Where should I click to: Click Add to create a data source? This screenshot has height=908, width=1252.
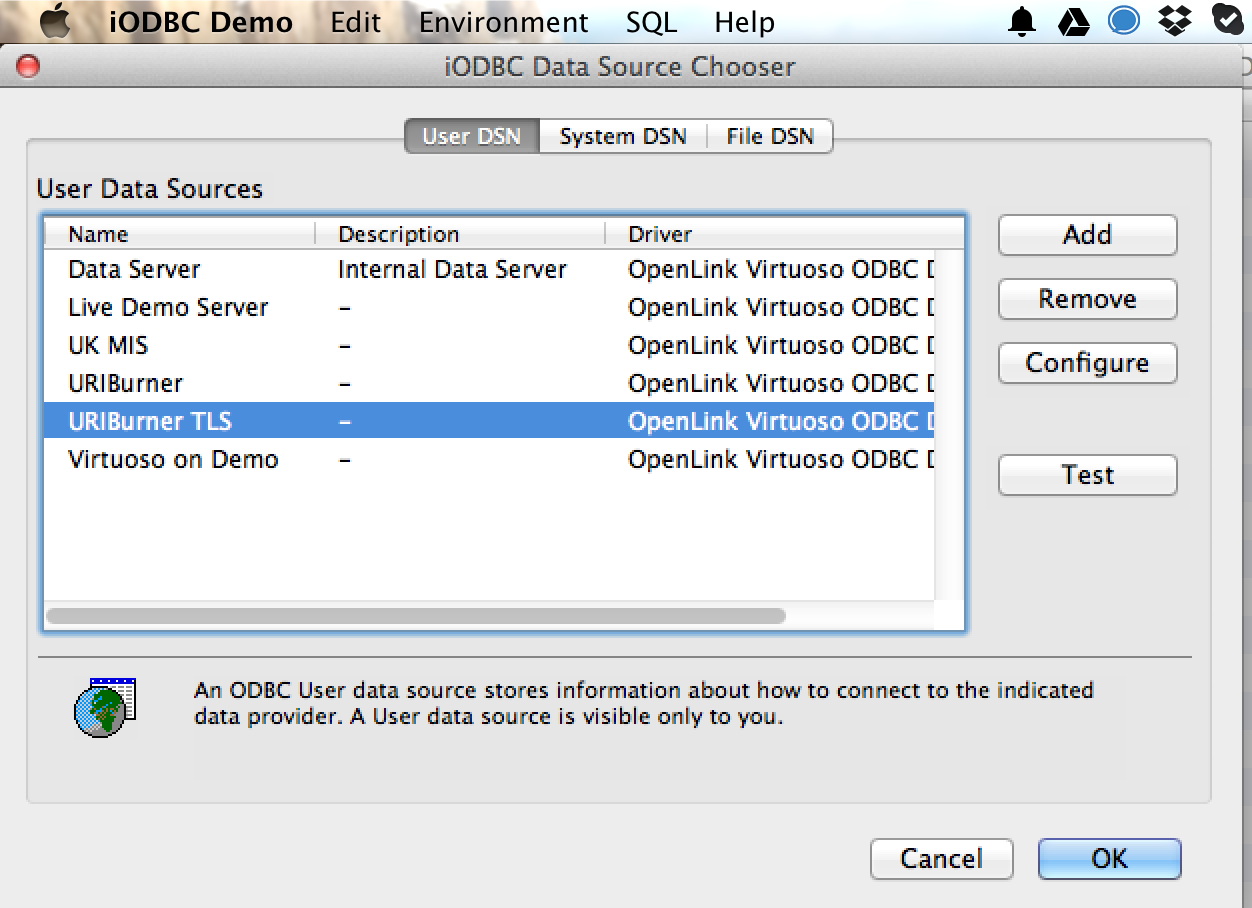click(1087, 235)
